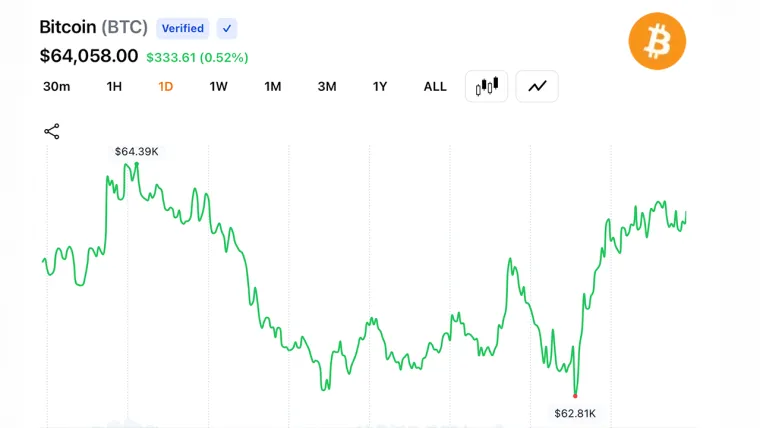Select the 30m timeframe
This screenshot has height=428, width=760.
tap(57, 87)
